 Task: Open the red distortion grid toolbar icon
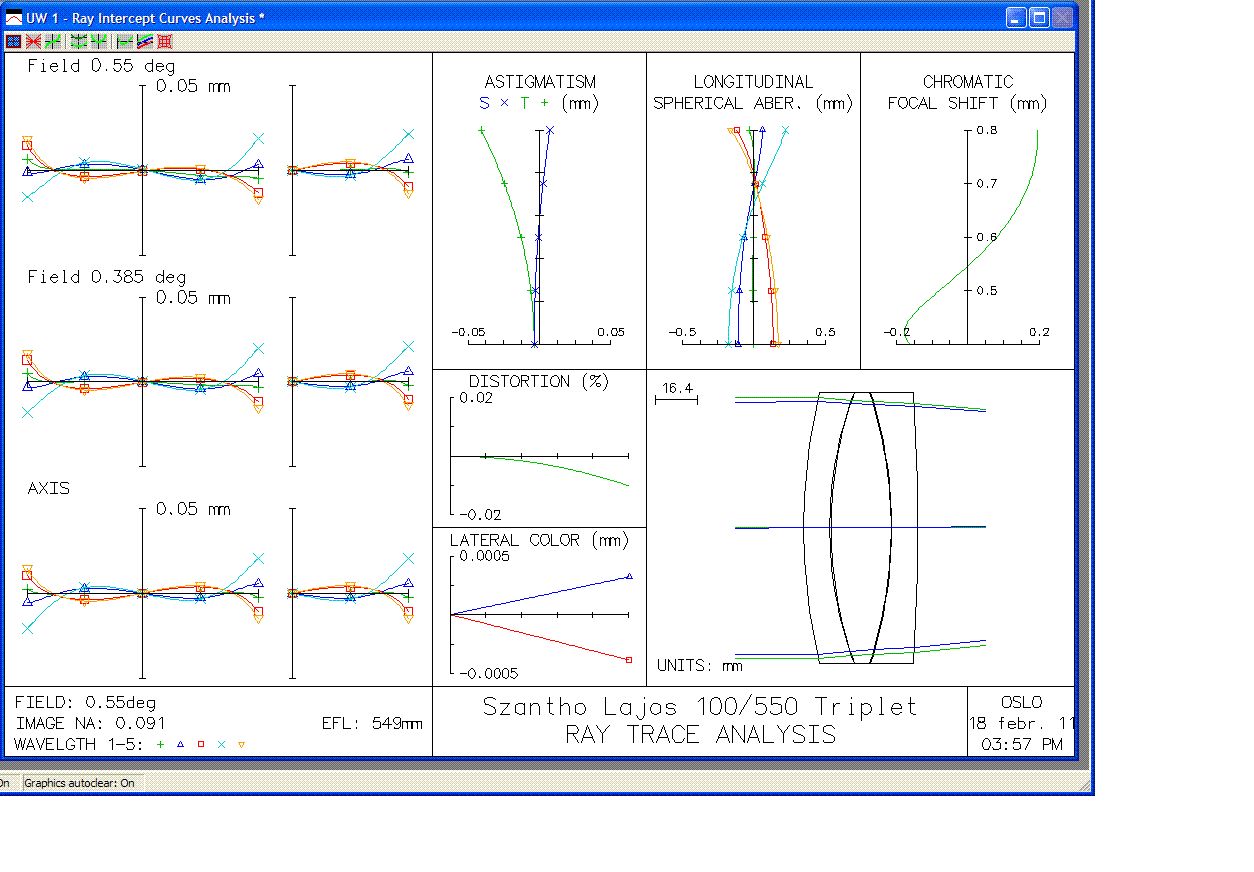coord(165,41)
